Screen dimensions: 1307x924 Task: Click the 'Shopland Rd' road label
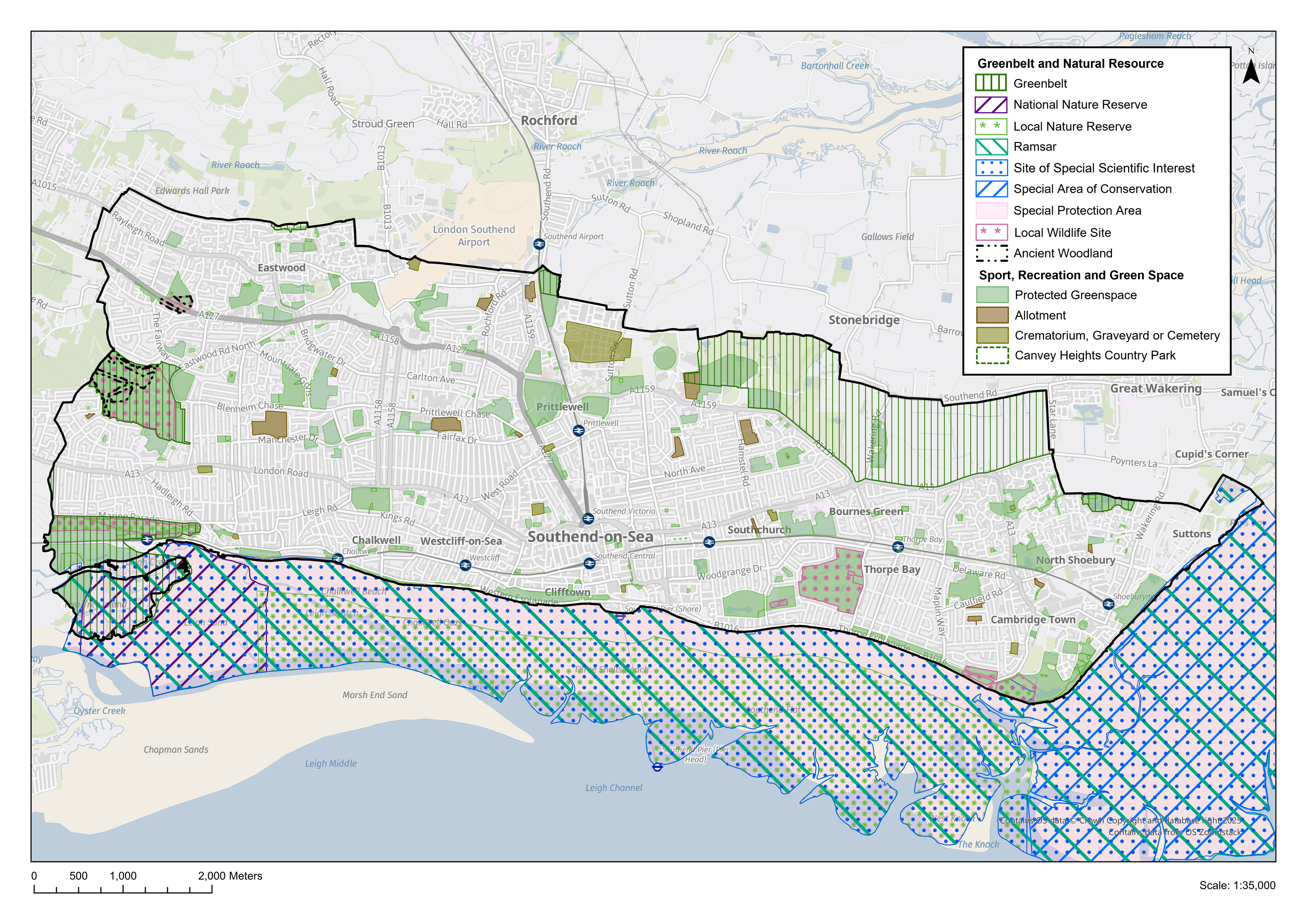[688, 223]
